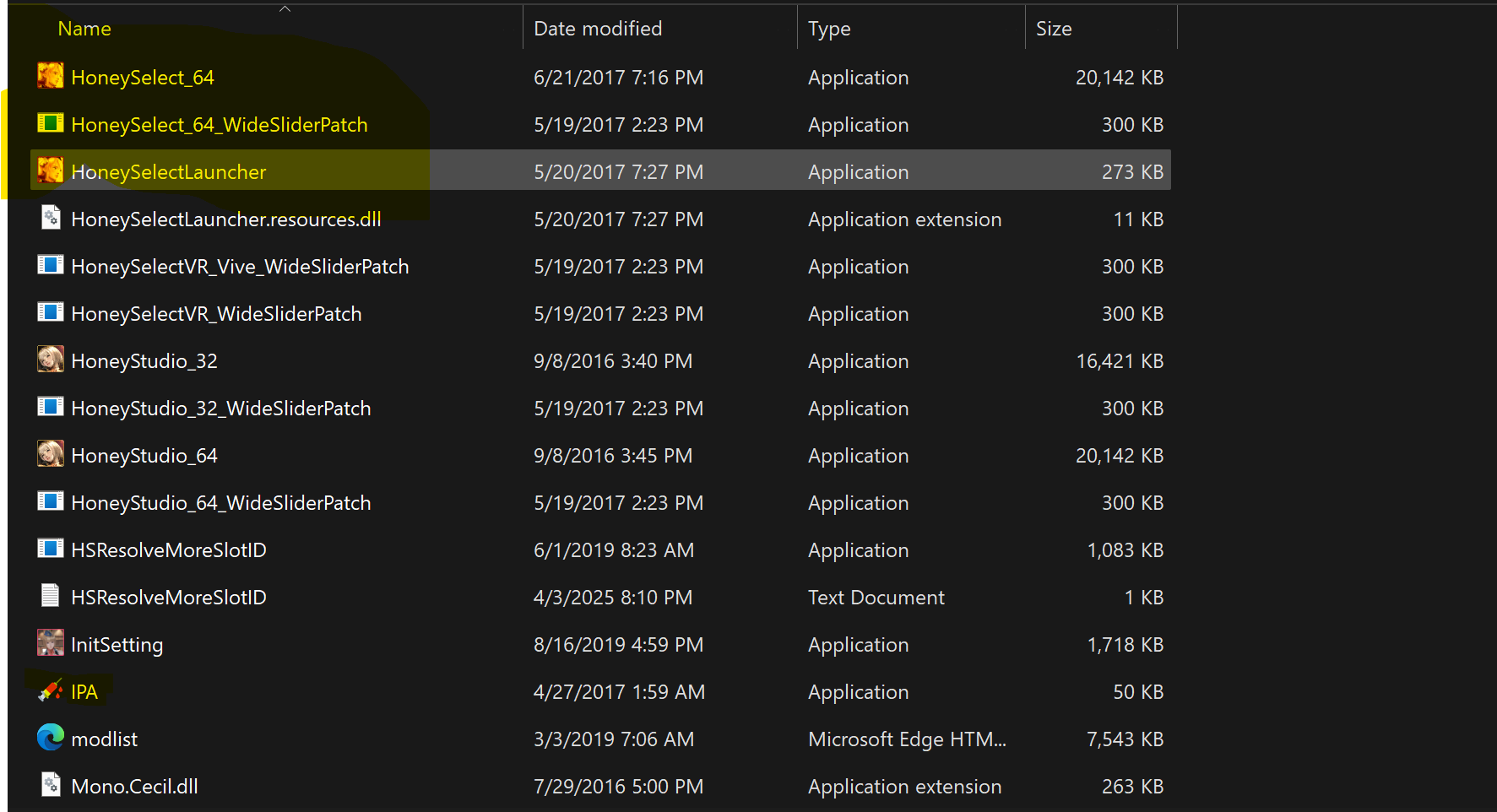
Task: Sort files by the Name column header
Action: tap(84, 29)
